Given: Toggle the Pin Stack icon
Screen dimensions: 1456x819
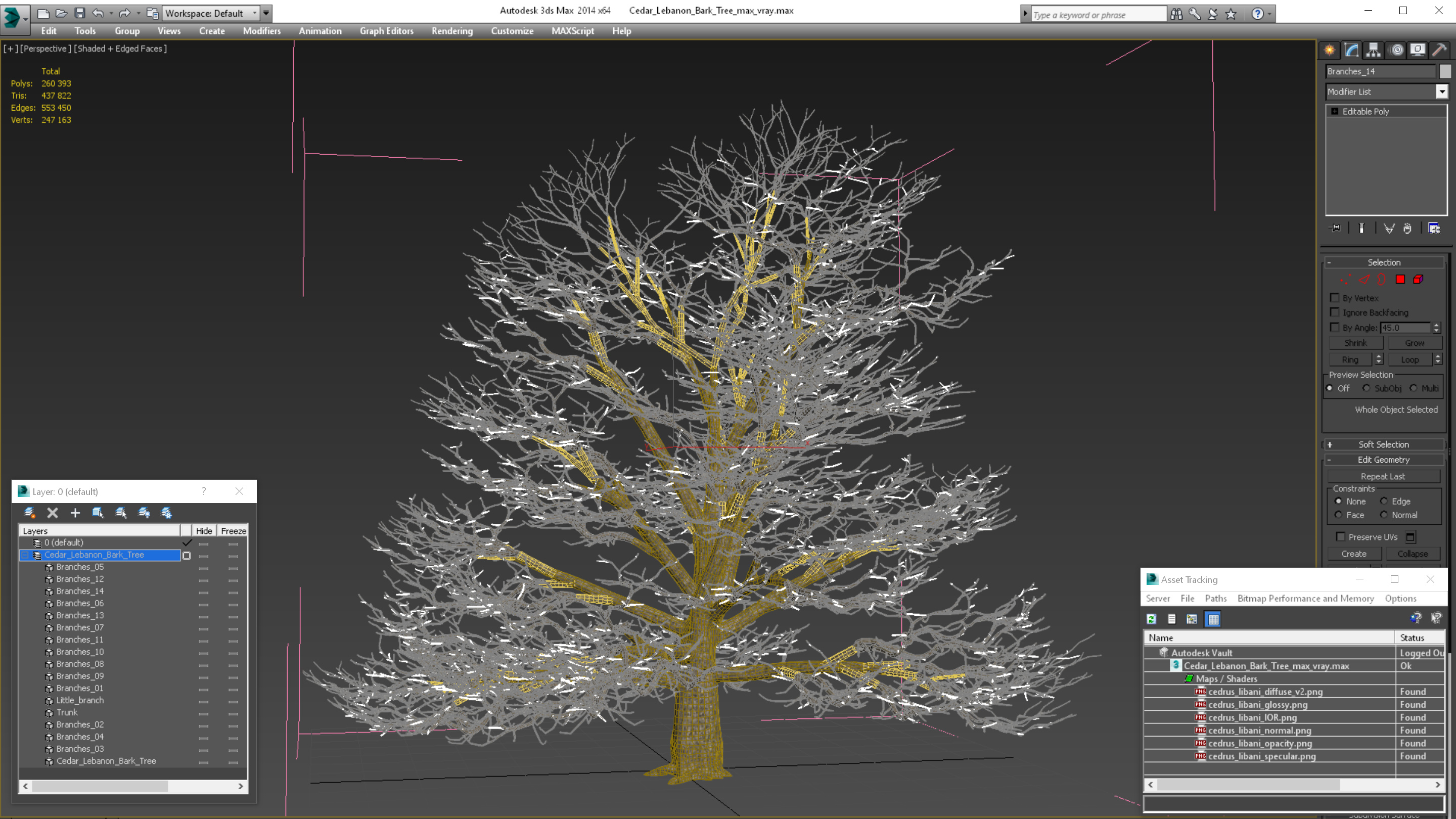Looking at the screenshot, I should 1335,229.
